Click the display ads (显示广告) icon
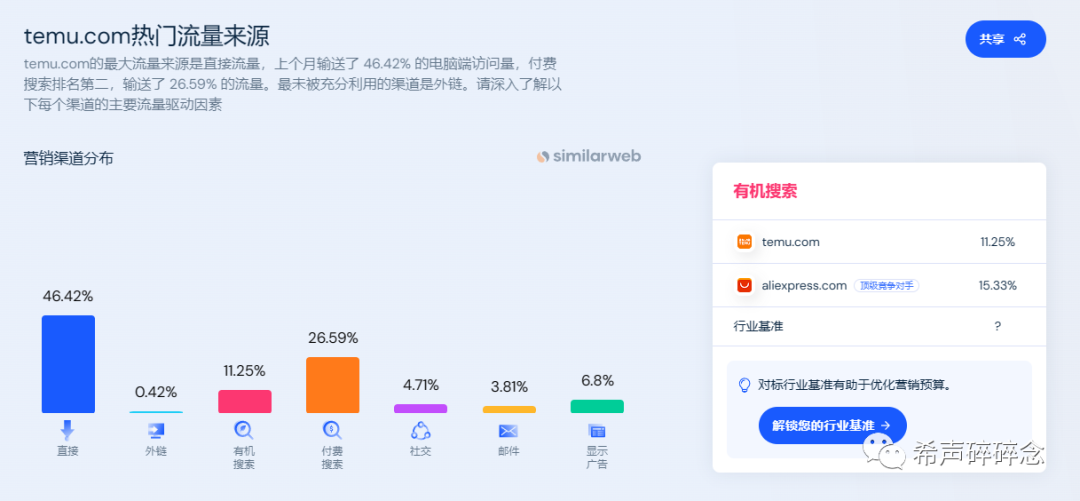The height and width of the screenshot is (501, 1080). coord(597,430)
